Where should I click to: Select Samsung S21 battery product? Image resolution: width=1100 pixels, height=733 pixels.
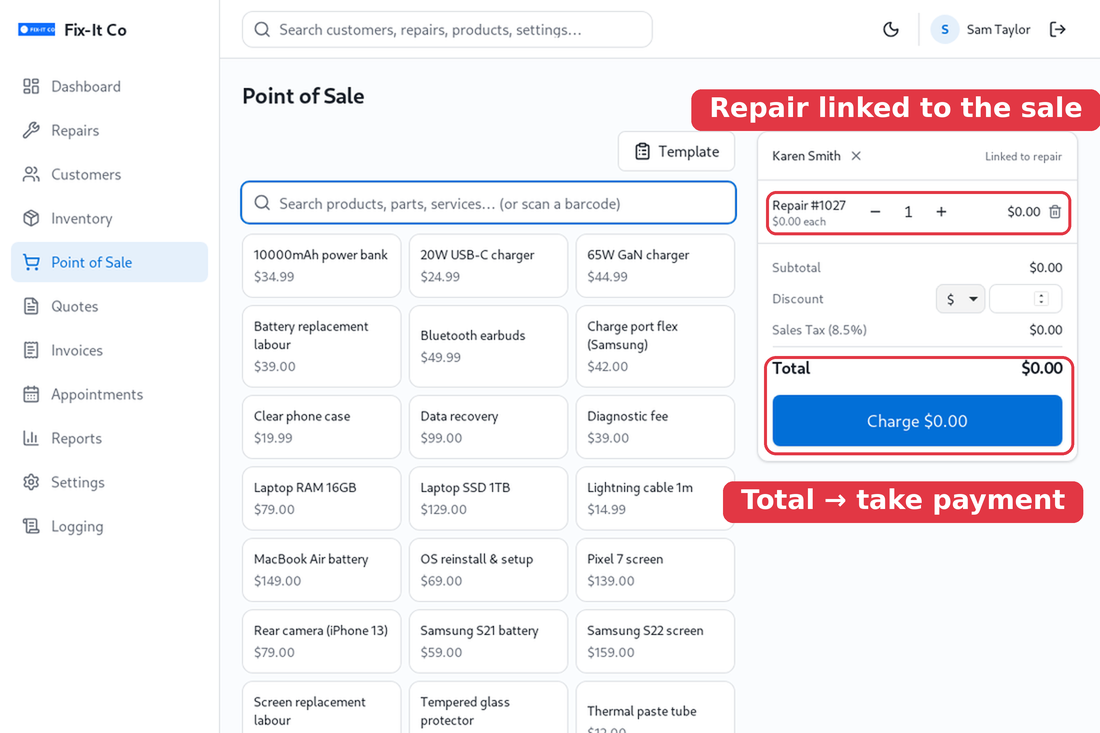[488, 642]
